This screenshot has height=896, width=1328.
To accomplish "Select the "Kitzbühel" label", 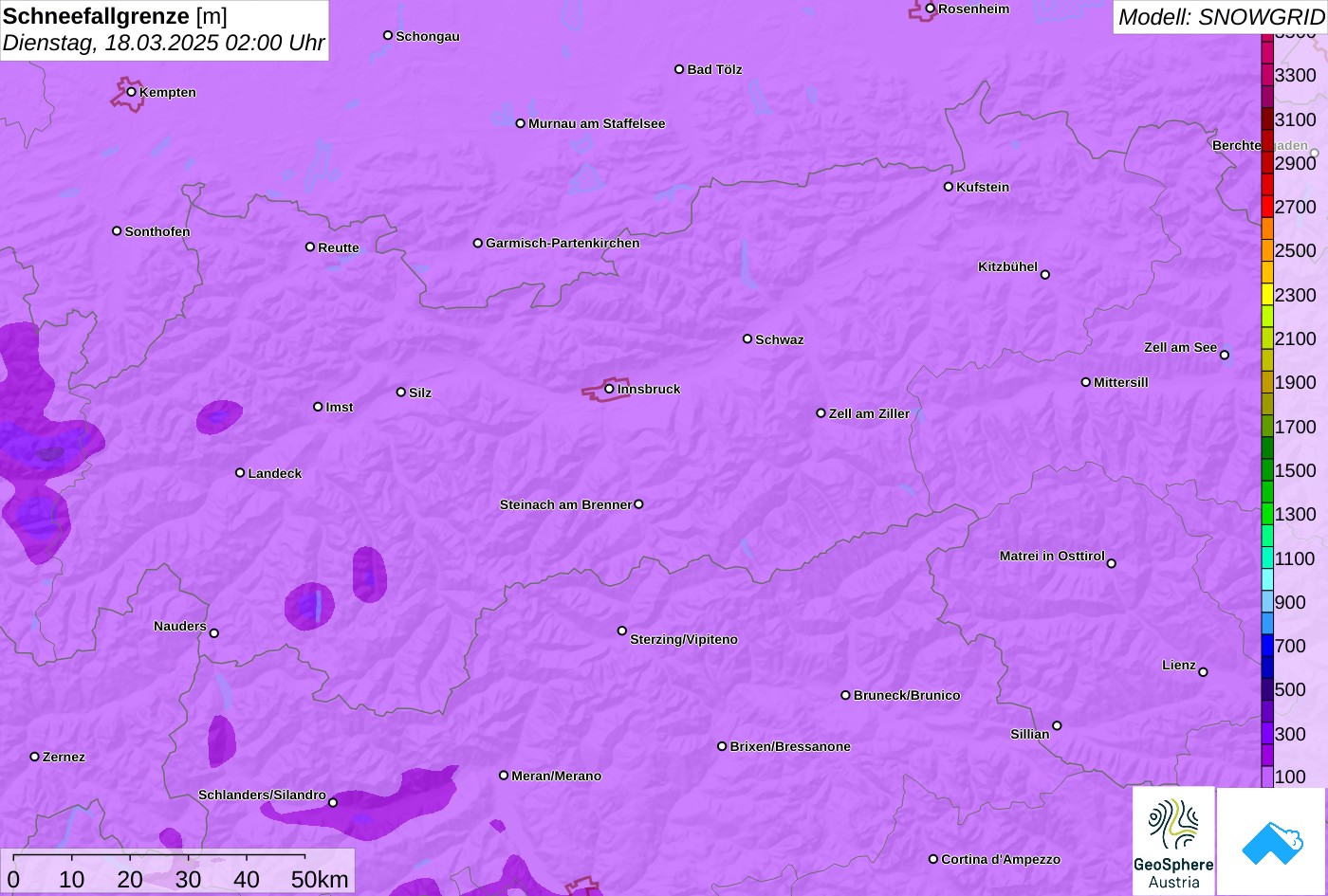I will 1008,266.
